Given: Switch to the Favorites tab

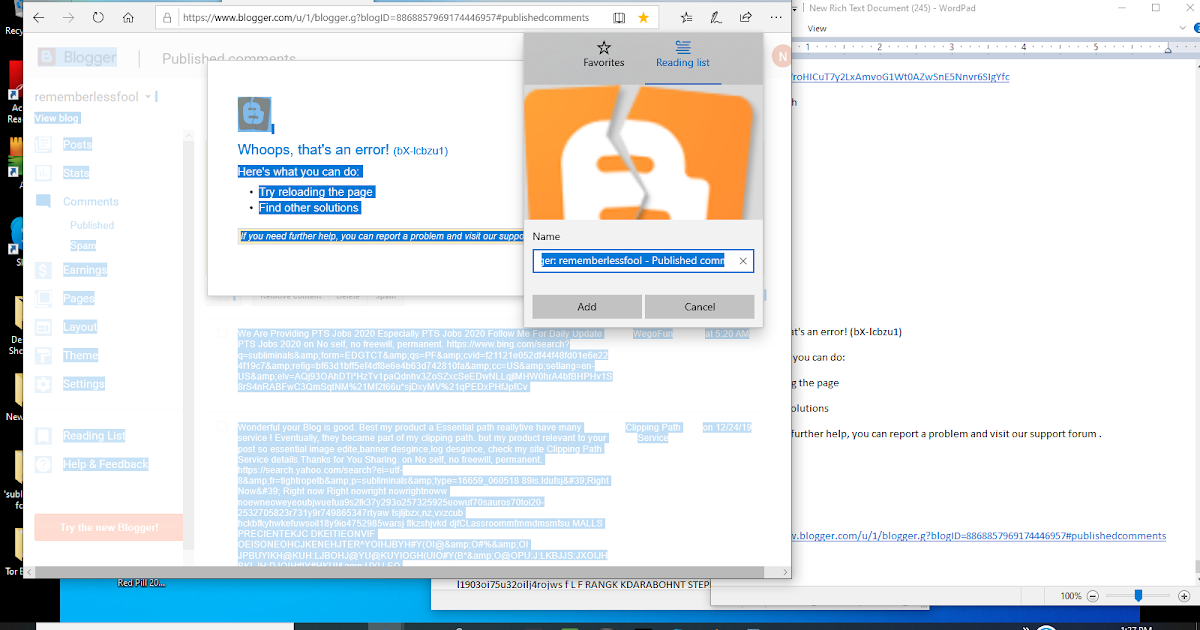Looking at the screenshot, I should [x=603, y=54].
